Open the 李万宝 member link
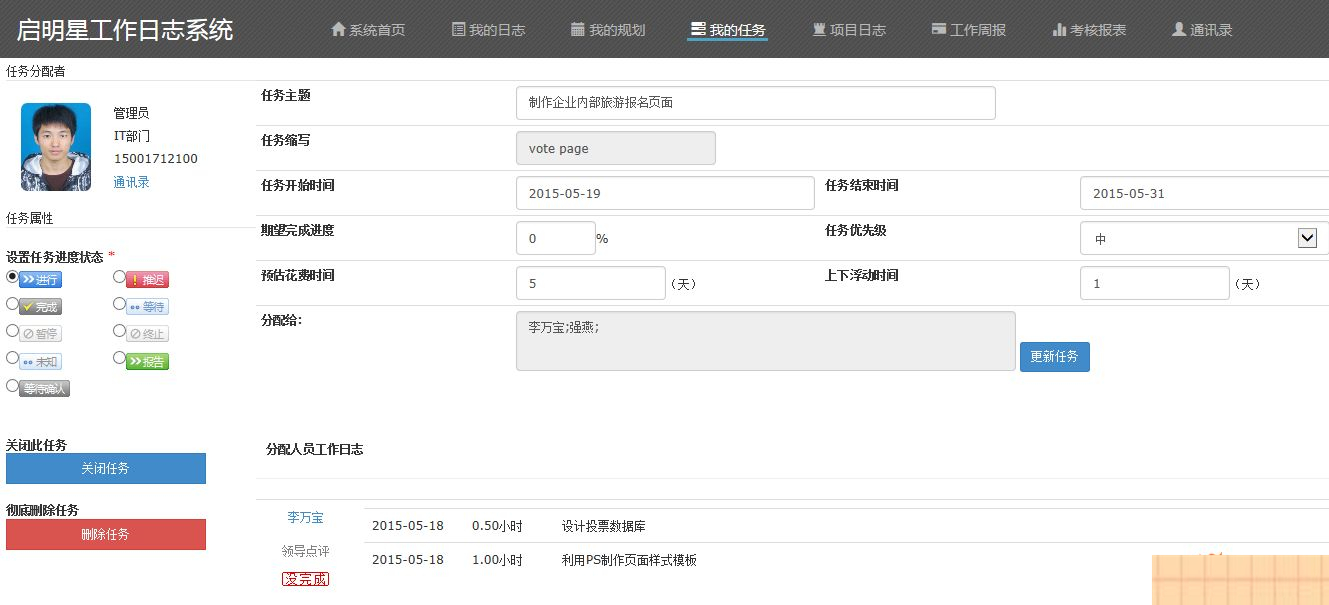This screenshot has height=605, width=1329. (x=305, y=517)
